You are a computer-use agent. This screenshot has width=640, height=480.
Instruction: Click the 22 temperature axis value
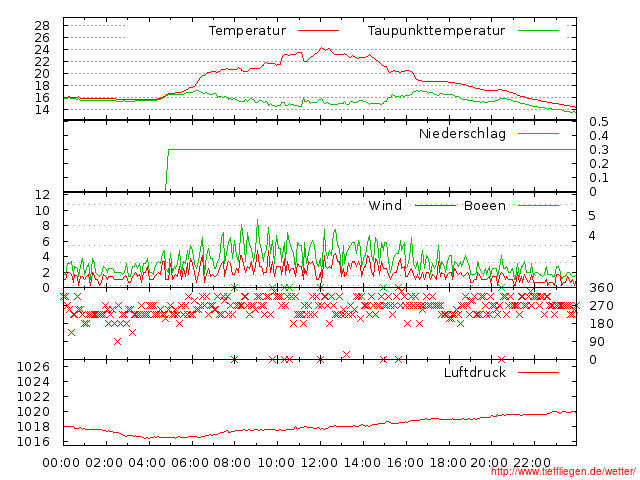[x=42, y=62]
